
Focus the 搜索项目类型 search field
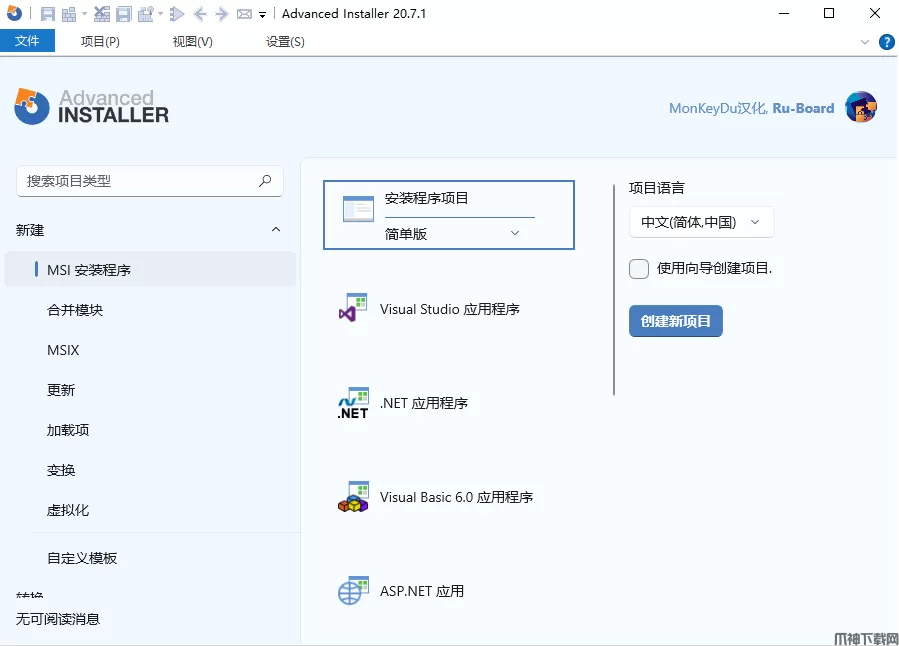point(150,181)
